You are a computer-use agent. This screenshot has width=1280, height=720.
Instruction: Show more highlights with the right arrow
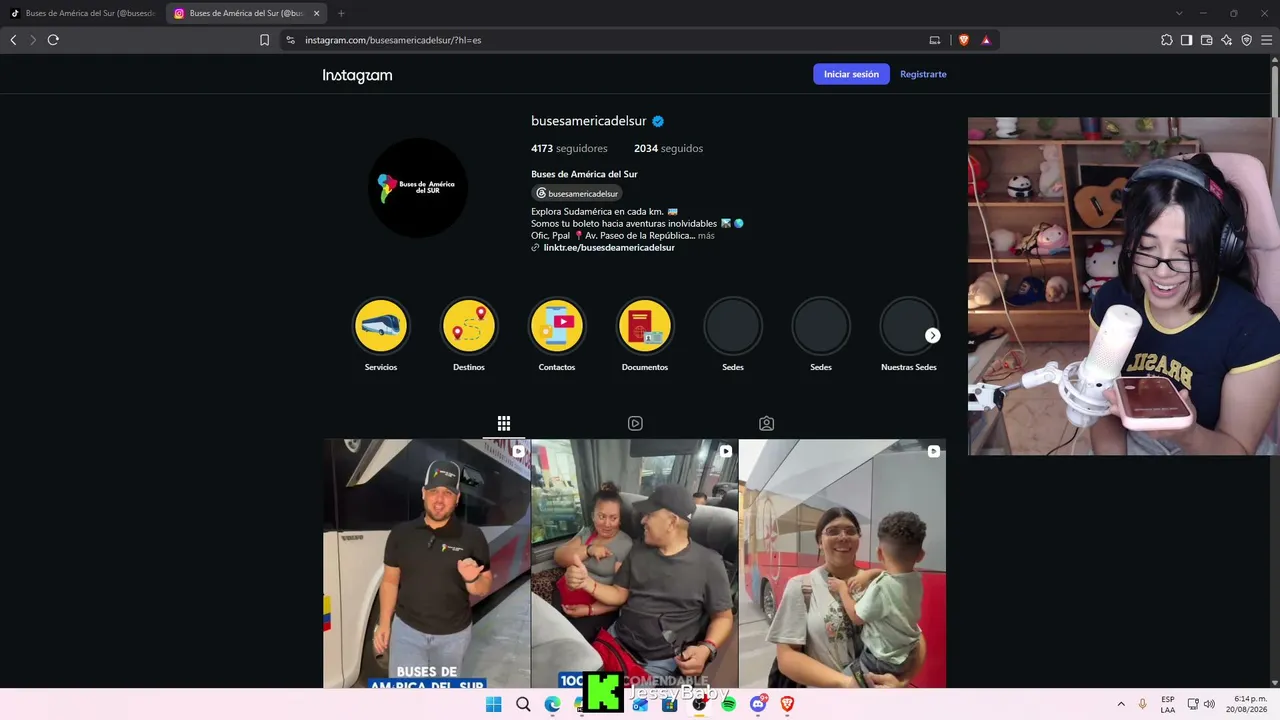point(932,336)
